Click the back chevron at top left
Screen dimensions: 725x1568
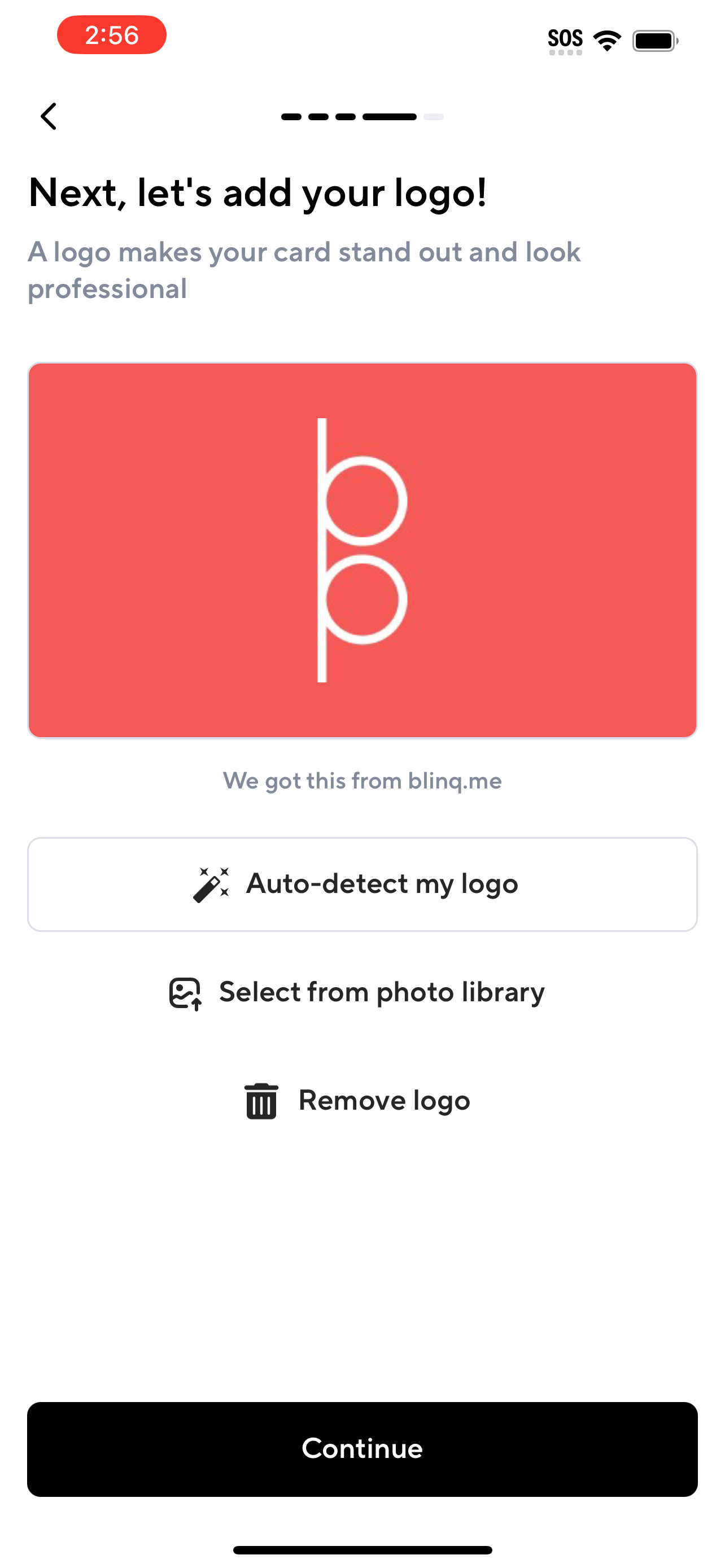point(49,116)
